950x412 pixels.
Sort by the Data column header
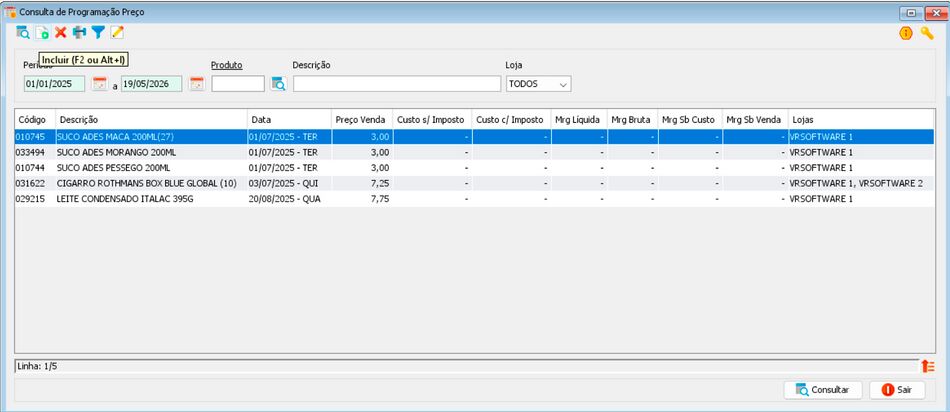click(x=290, y=120)
